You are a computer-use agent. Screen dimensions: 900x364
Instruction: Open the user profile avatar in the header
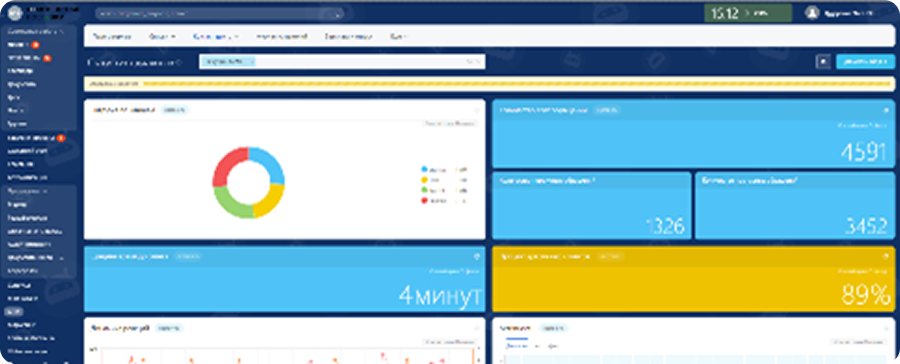pos(811,13)
